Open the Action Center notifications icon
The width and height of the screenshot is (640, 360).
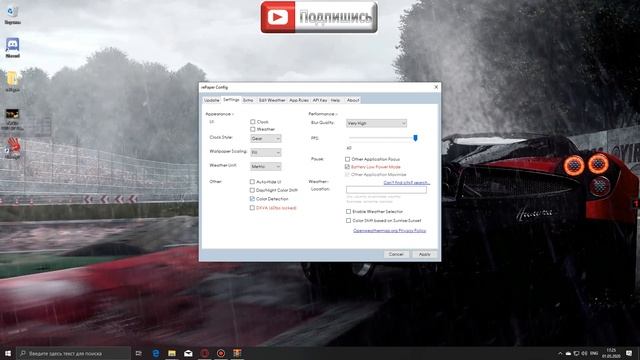click(629, 353)
